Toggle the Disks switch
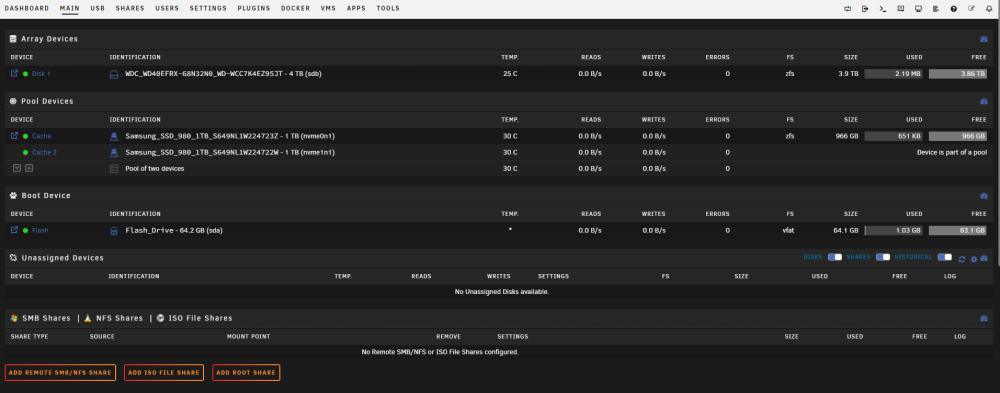The width and height of the screenshot is (1000, 393). pos(835,257)
